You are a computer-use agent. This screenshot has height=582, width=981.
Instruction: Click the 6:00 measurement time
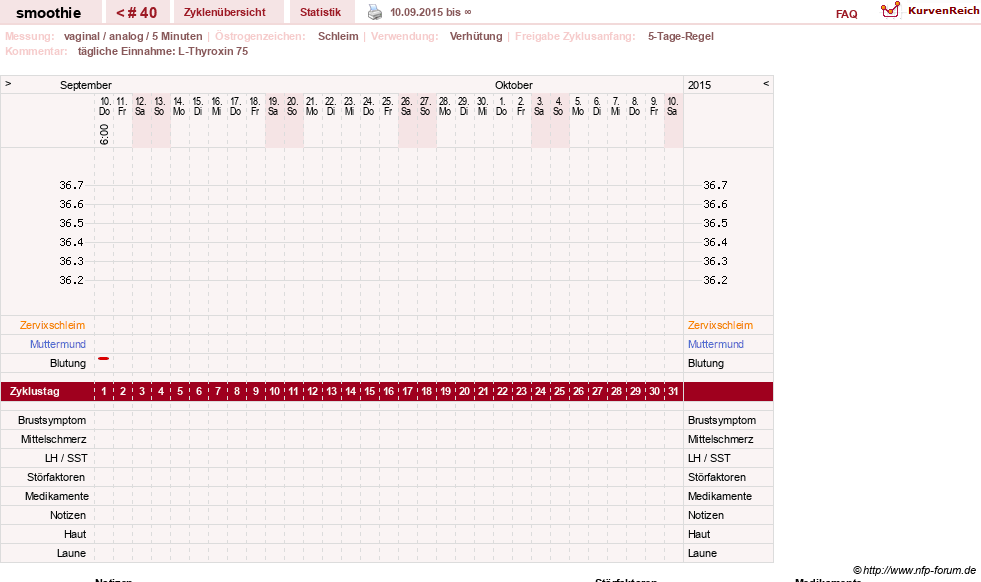click(x=104, y=134)
